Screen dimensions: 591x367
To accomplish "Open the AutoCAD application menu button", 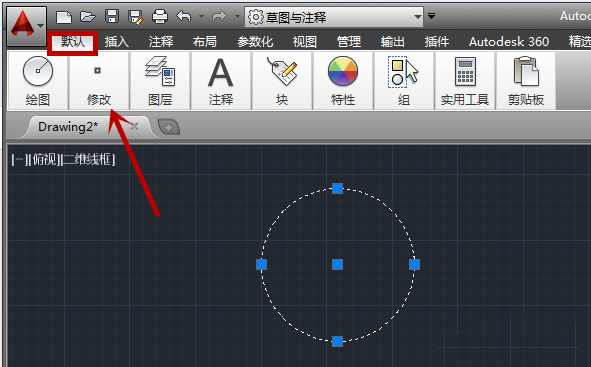I will tap(26, 26).
